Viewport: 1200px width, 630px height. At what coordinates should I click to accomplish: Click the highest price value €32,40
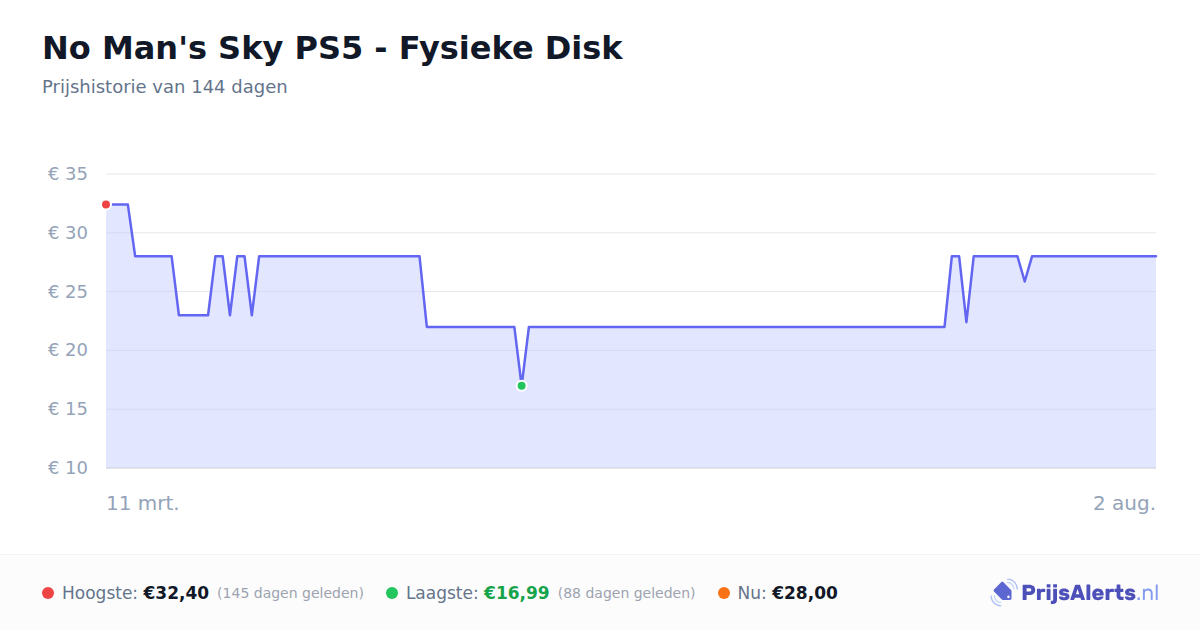point(176,593)
